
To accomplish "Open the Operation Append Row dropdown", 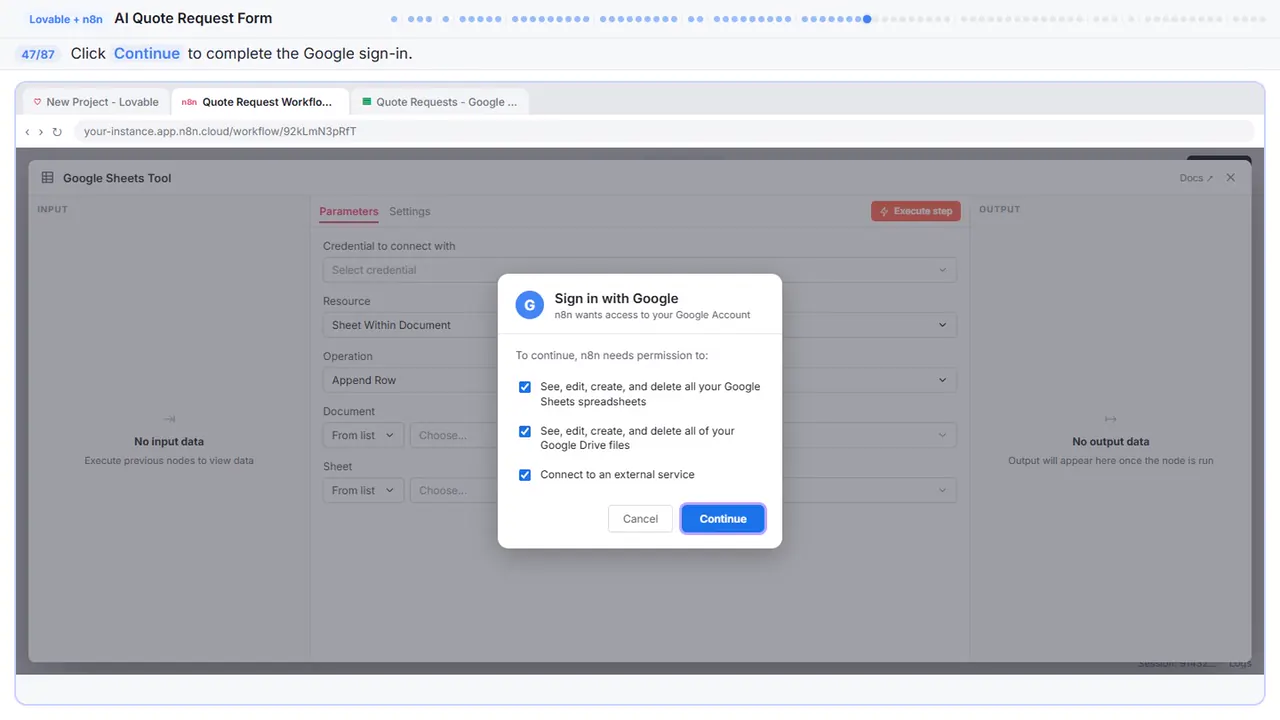I will [x=640, y=380].
